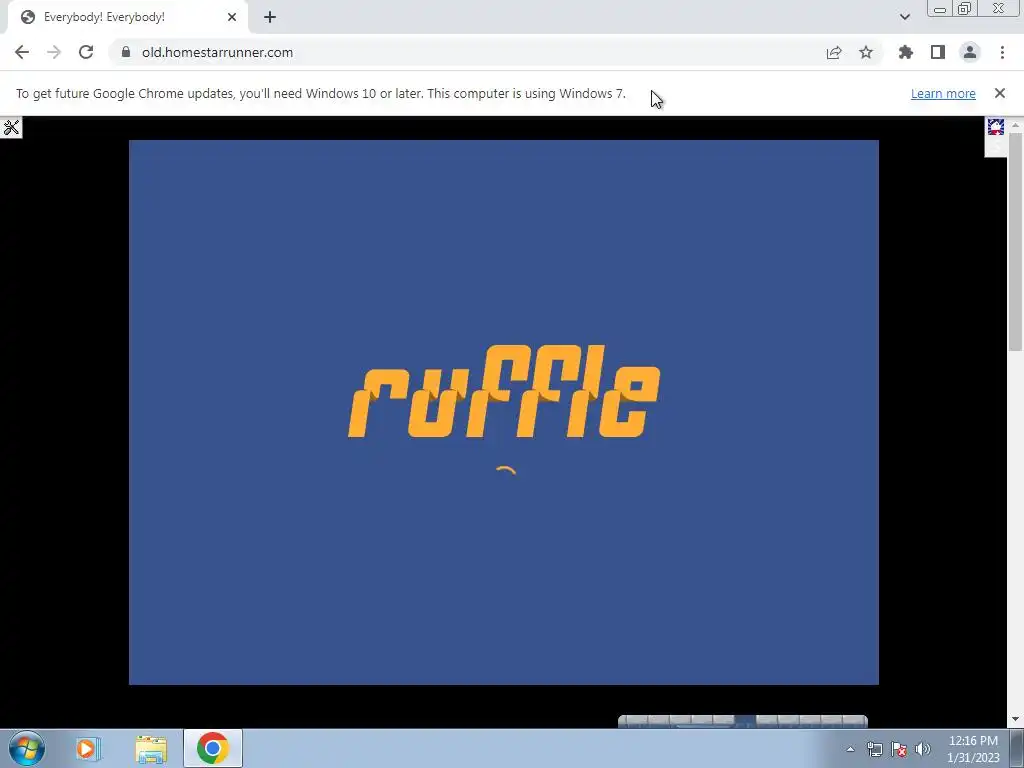
Task: Click the Chrome taskbar button
Action: coord(213,748)
